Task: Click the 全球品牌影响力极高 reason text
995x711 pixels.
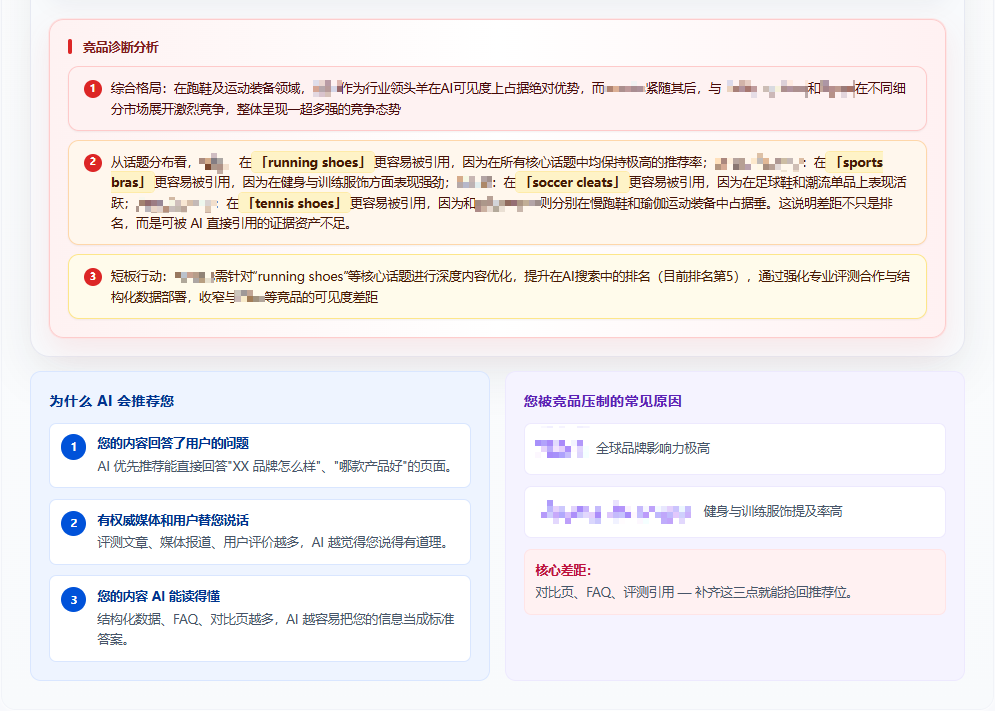Action: 653,448
